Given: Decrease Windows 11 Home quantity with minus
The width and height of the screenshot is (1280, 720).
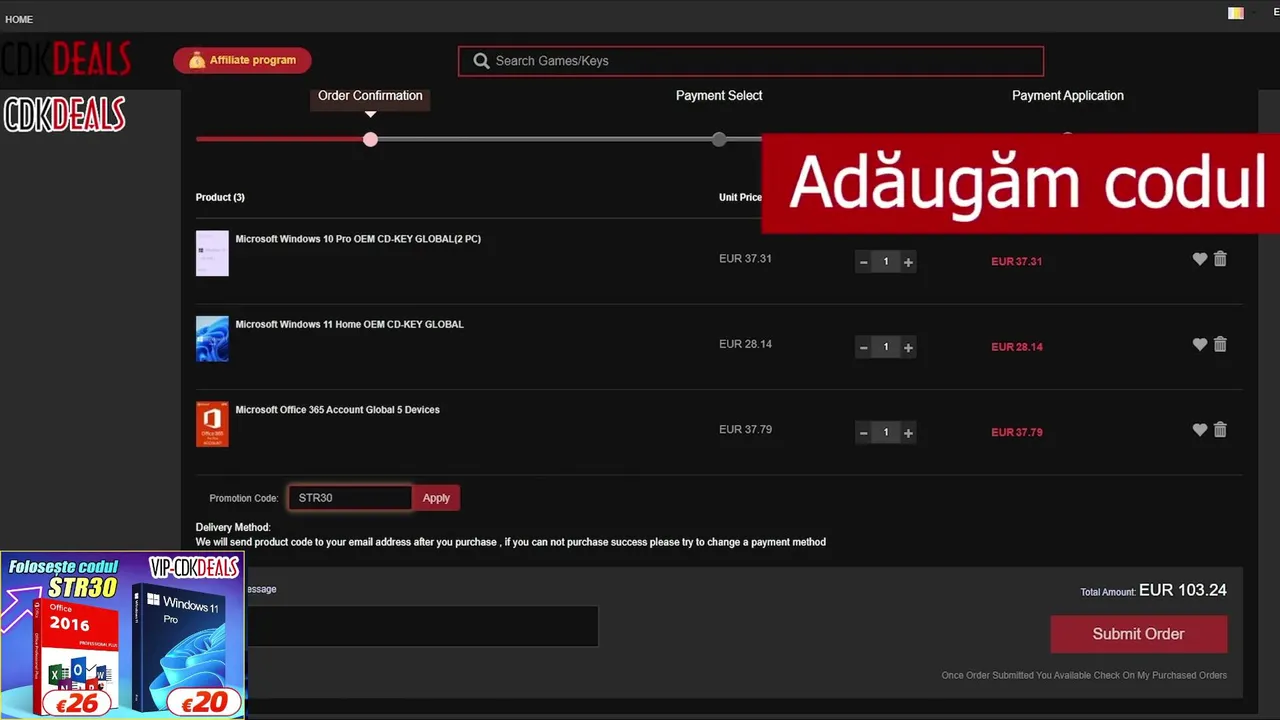Looking at the screenshot, I should pos(863,348).
